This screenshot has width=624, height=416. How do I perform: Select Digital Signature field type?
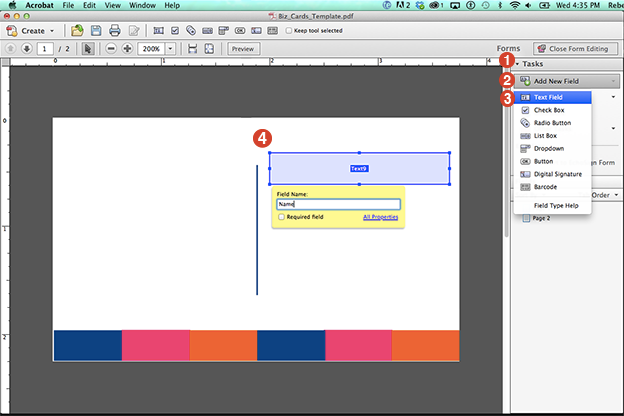point(558,174)
